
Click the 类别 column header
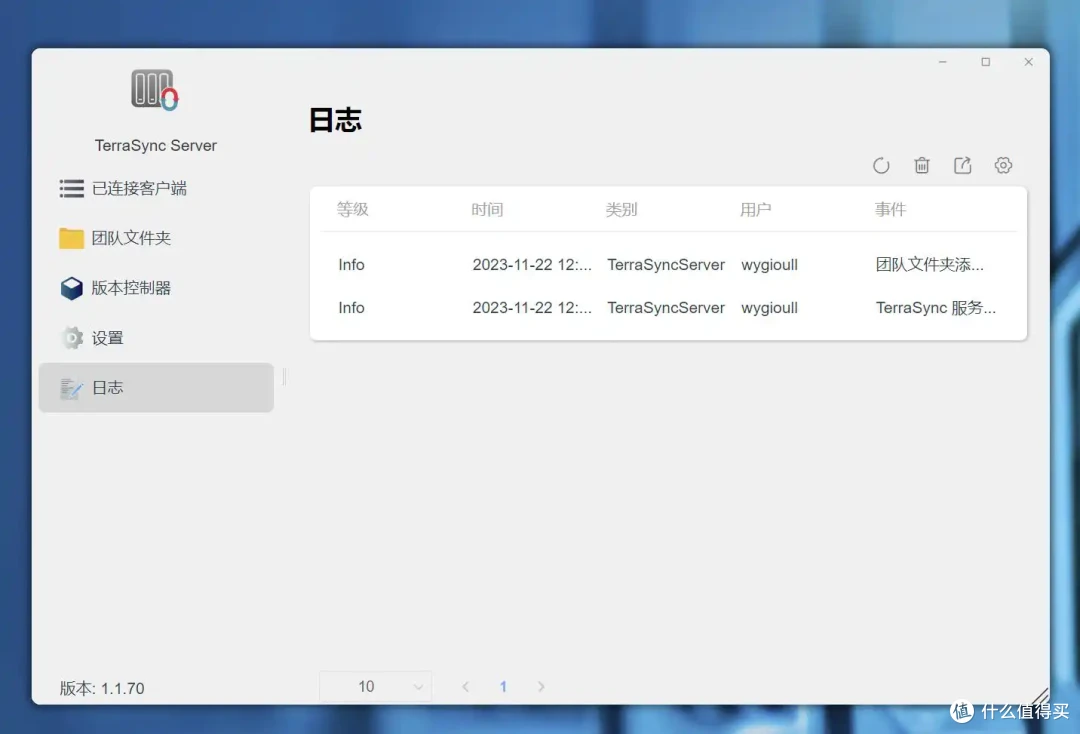tap(621, 209)
